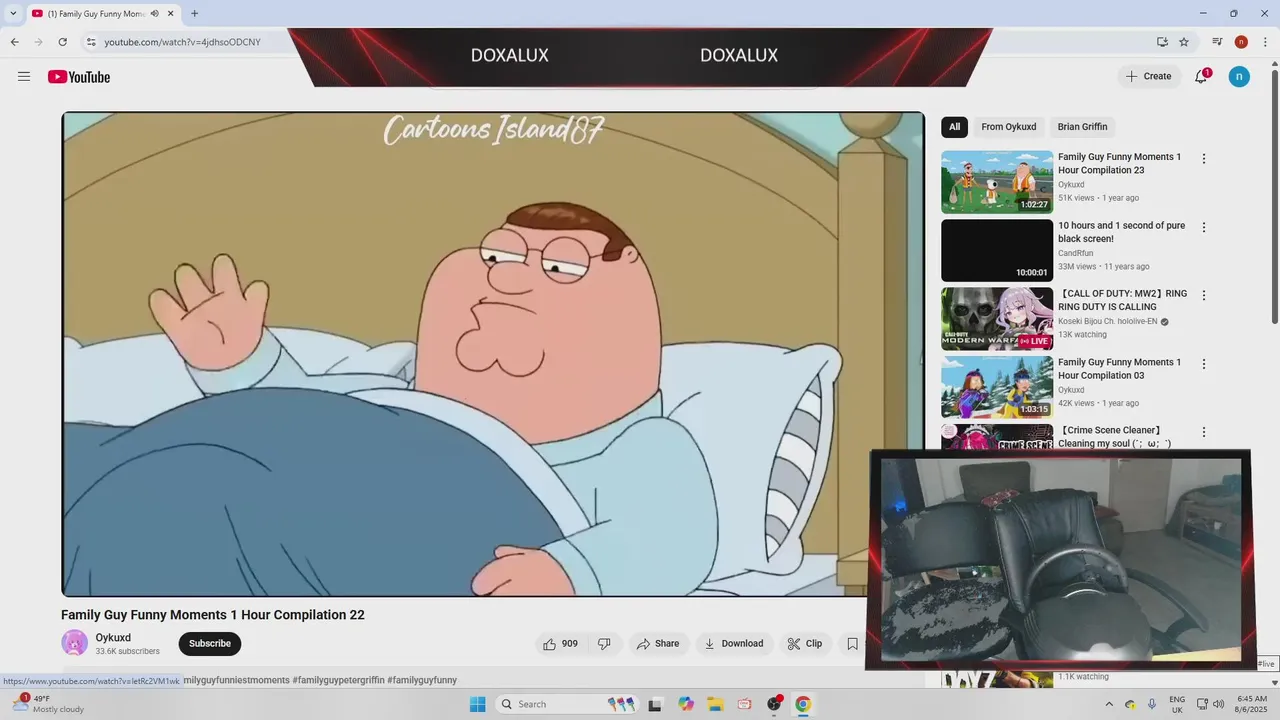Screen dimensions: 1280x720
Task: Subscribe to Oykuxd
Action: click(210, 644)
